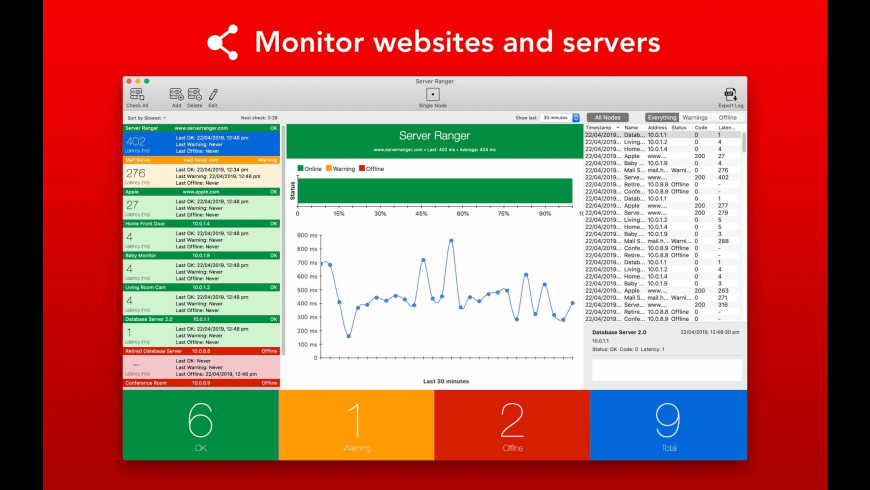This screenshot has height=490, width=870.
Task: Click the orange Warning count tile
Action: (356, 425)
